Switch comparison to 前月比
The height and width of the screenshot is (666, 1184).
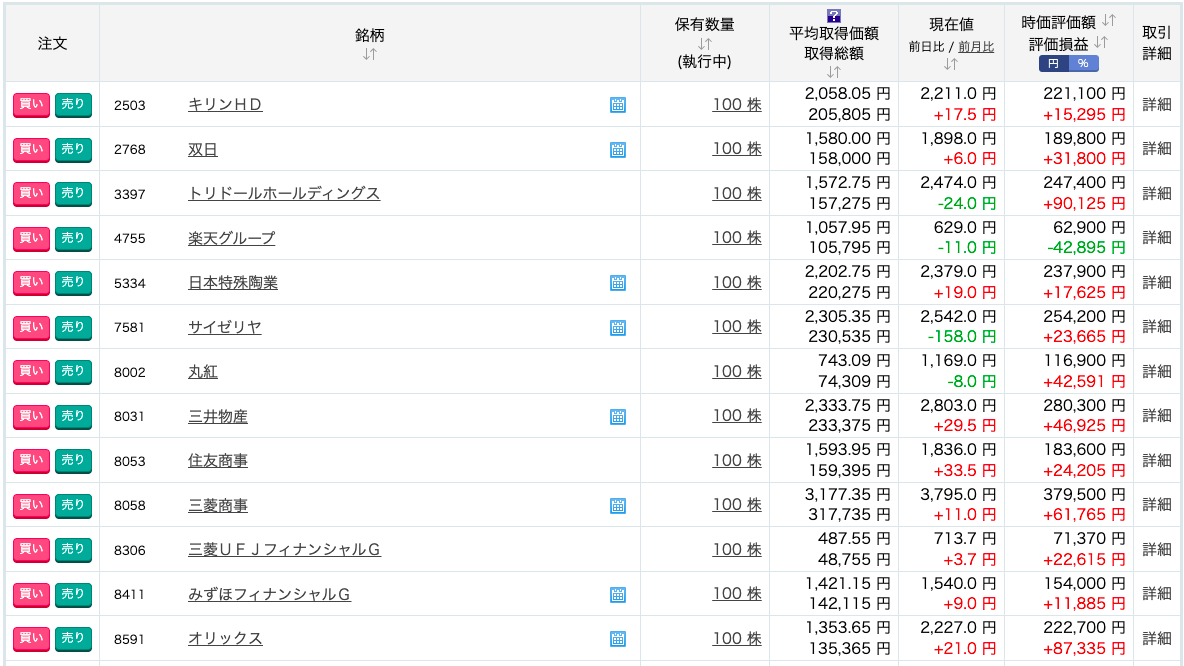pyautogui.click(x=976, y=47)
